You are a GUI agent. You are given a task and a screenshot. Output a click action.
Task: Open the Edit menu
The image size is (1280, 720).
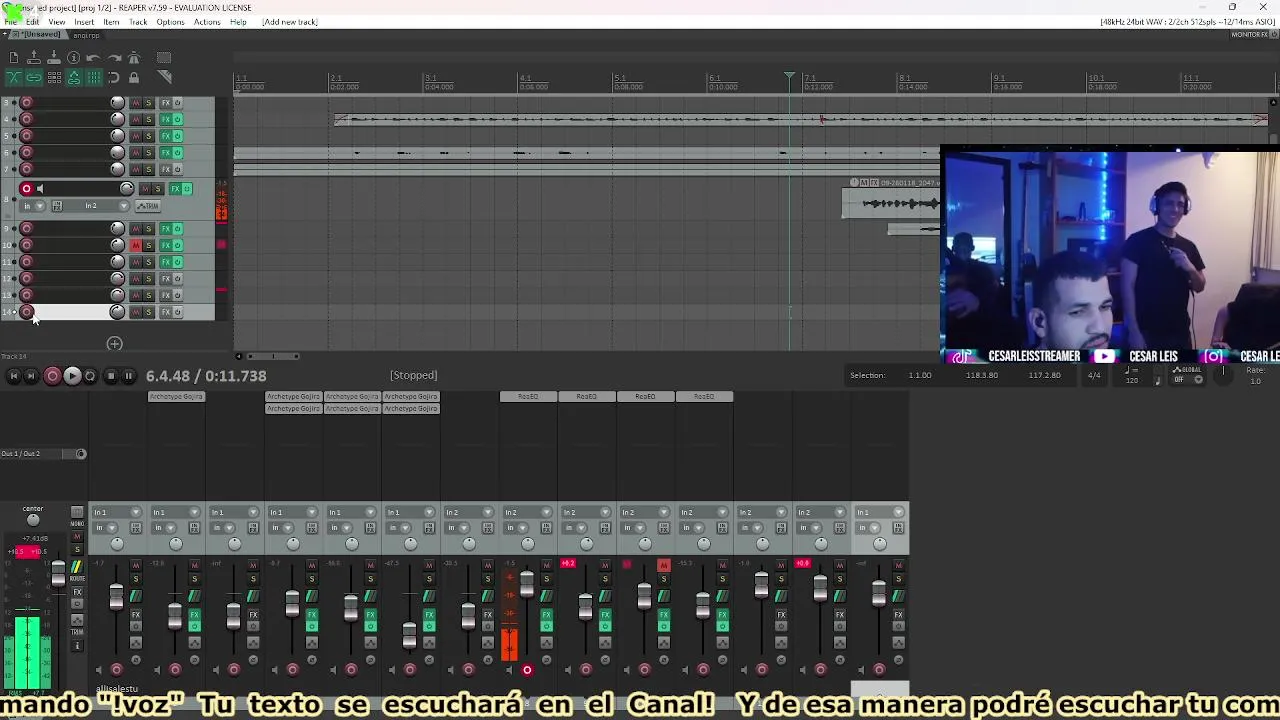click(32, 22)
